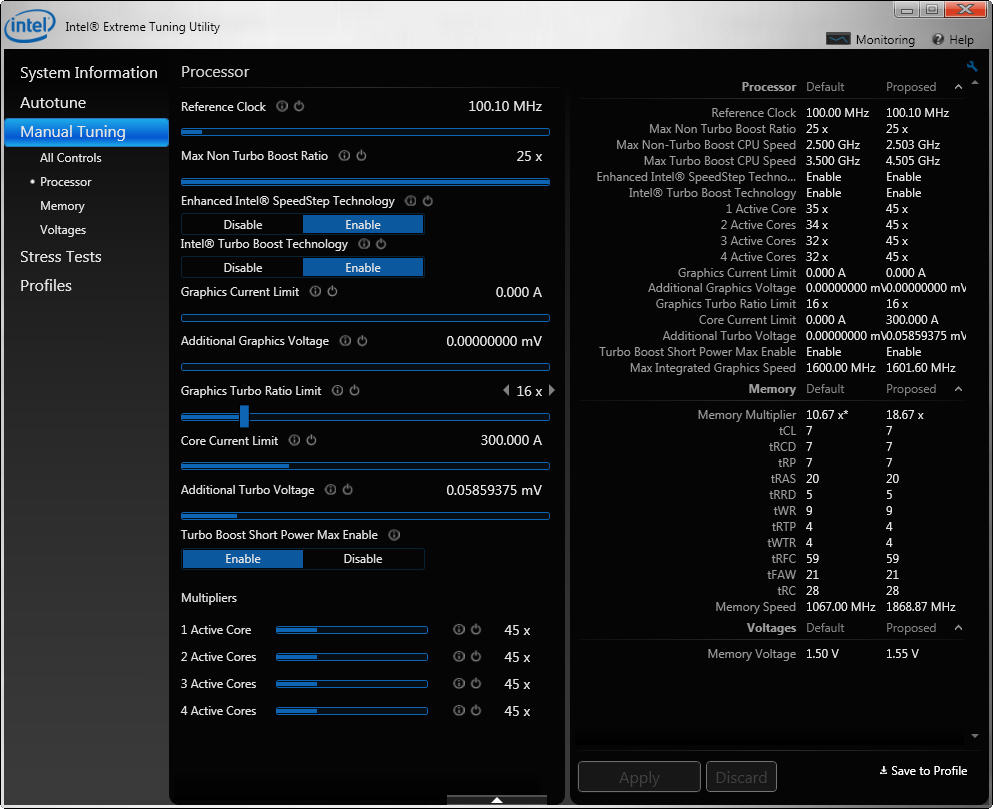Click info icon next to Reference Clock
993x809 pixels.
coord(282,106)
